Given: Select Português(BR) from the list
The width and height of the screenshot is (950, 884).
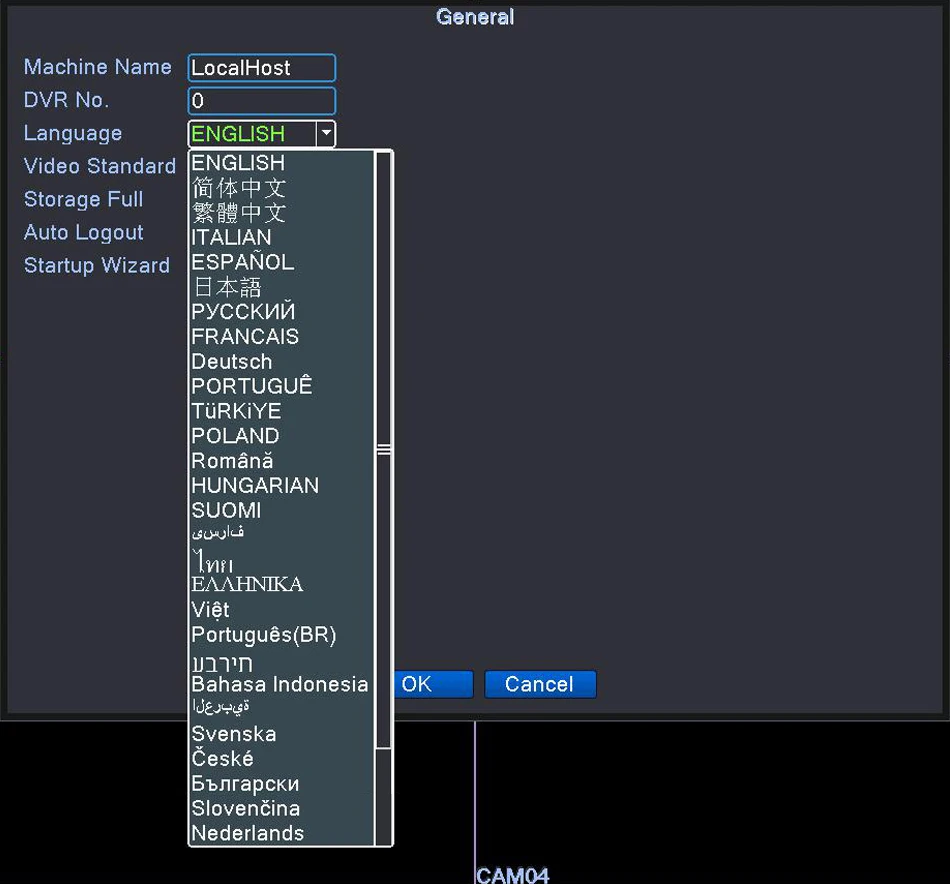Looking at the screenshot, I should [x=282, y=634].
